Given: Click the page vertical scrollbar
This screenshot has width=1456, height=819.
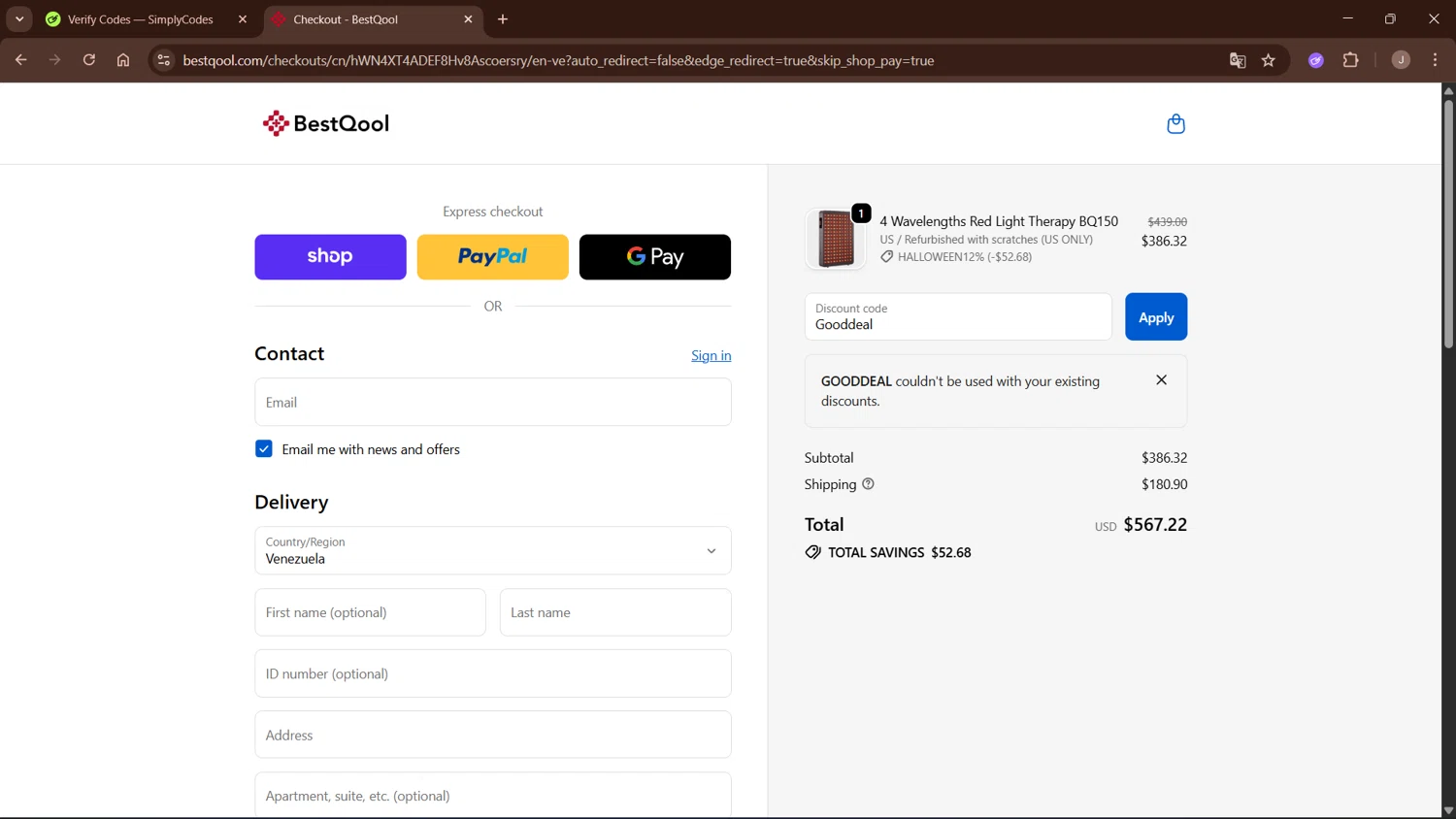Looking at the screenshot, I should pyautogui.click(x=1448, y=223).
